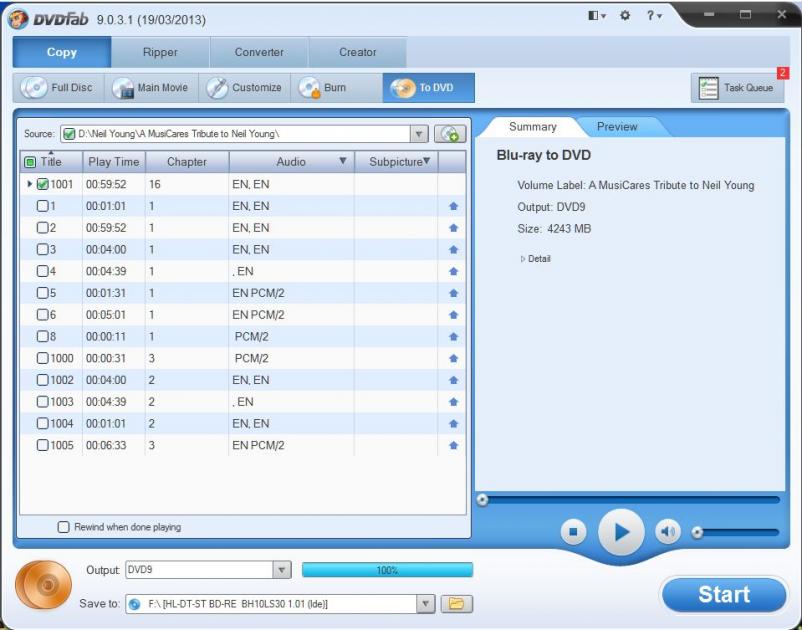Open the Task Queue list

click(x=737, y=88)
